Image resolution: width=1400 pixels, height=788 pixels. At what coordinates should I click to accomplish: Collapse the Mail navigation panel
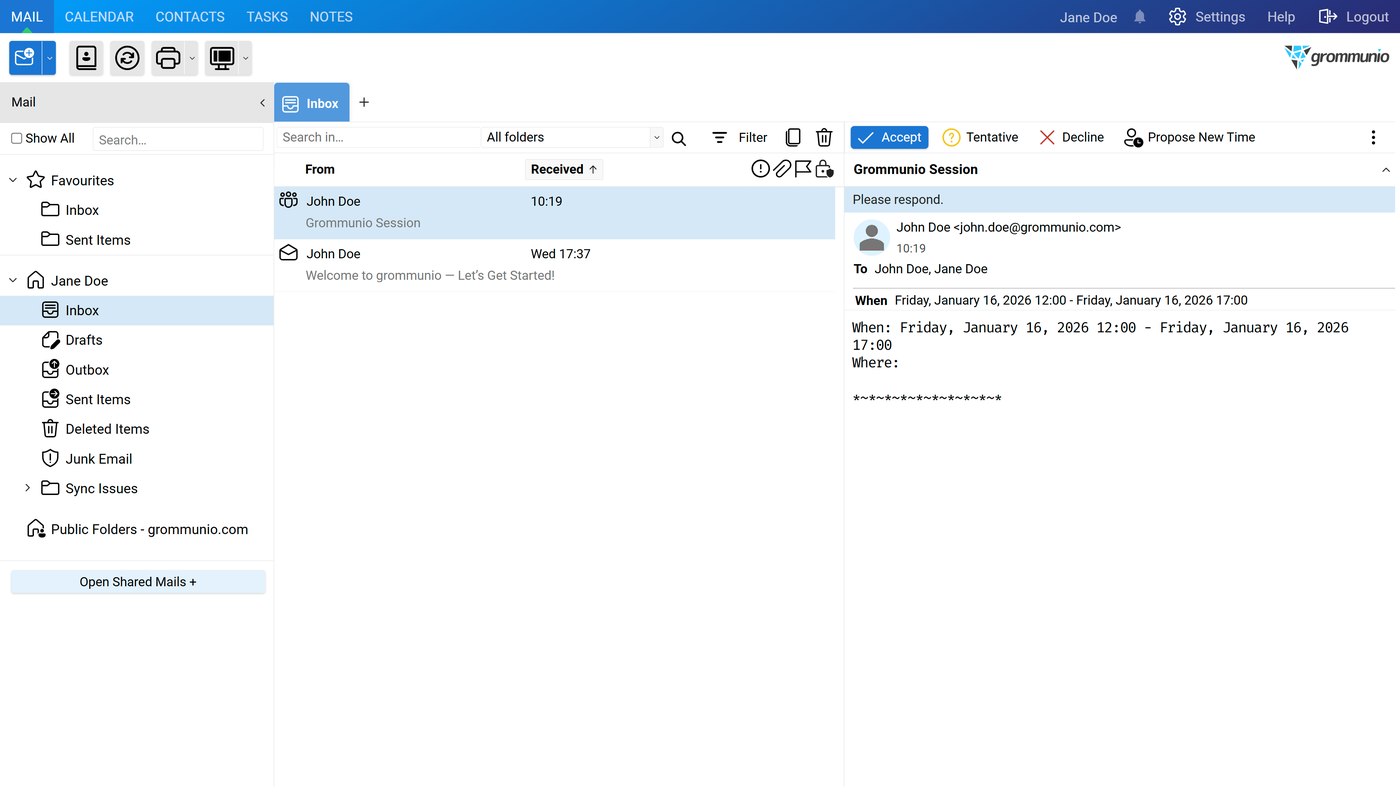tap(262, 102)
